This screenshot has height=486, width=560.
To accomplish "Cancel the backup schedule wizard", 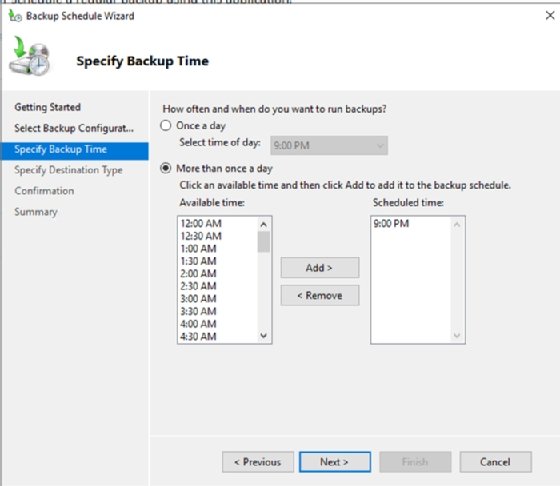I will pyautogui.click(x=496, y=462).
